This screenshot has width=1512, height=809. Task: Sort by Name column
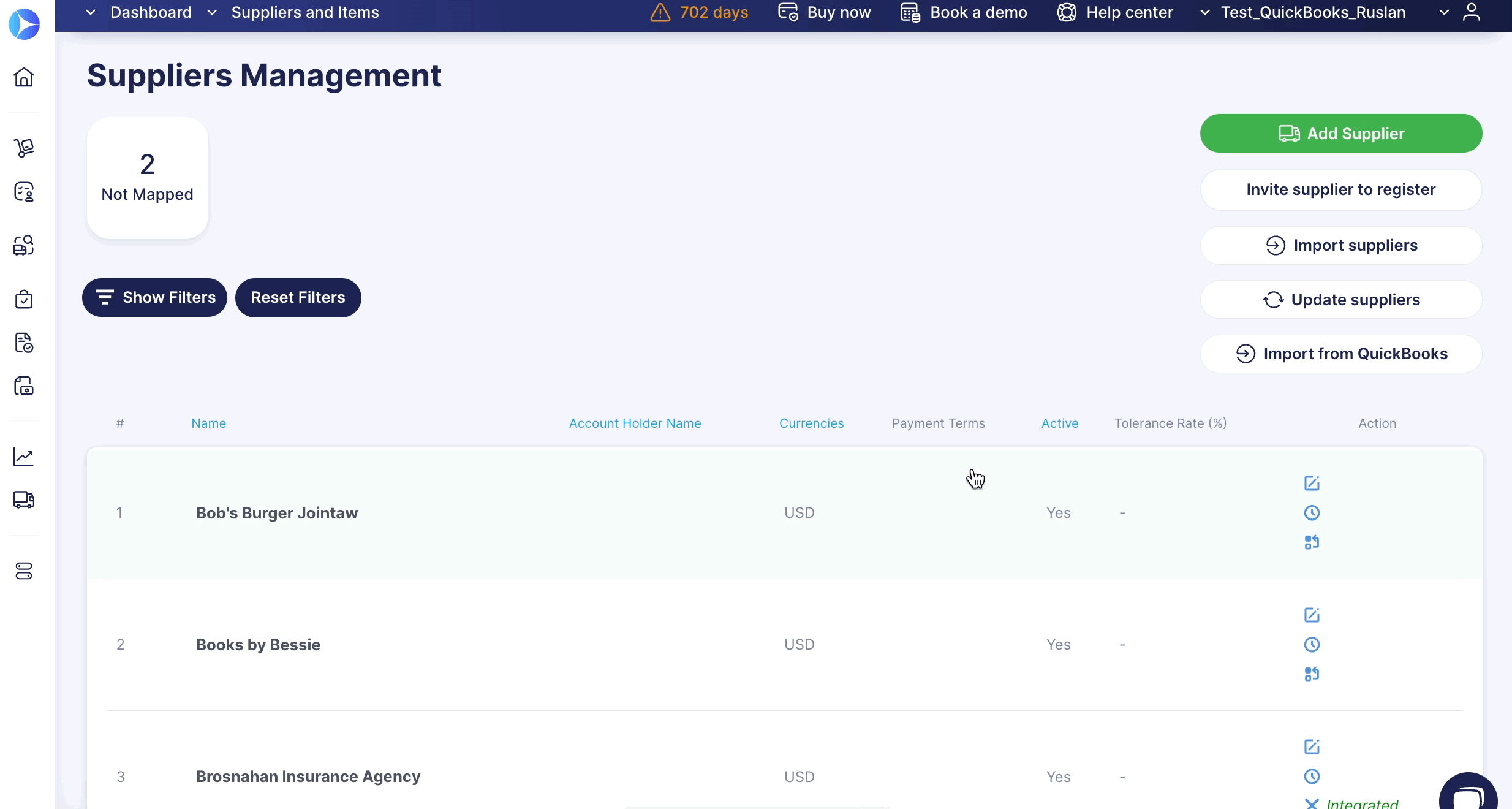click(x=208, y=423)
